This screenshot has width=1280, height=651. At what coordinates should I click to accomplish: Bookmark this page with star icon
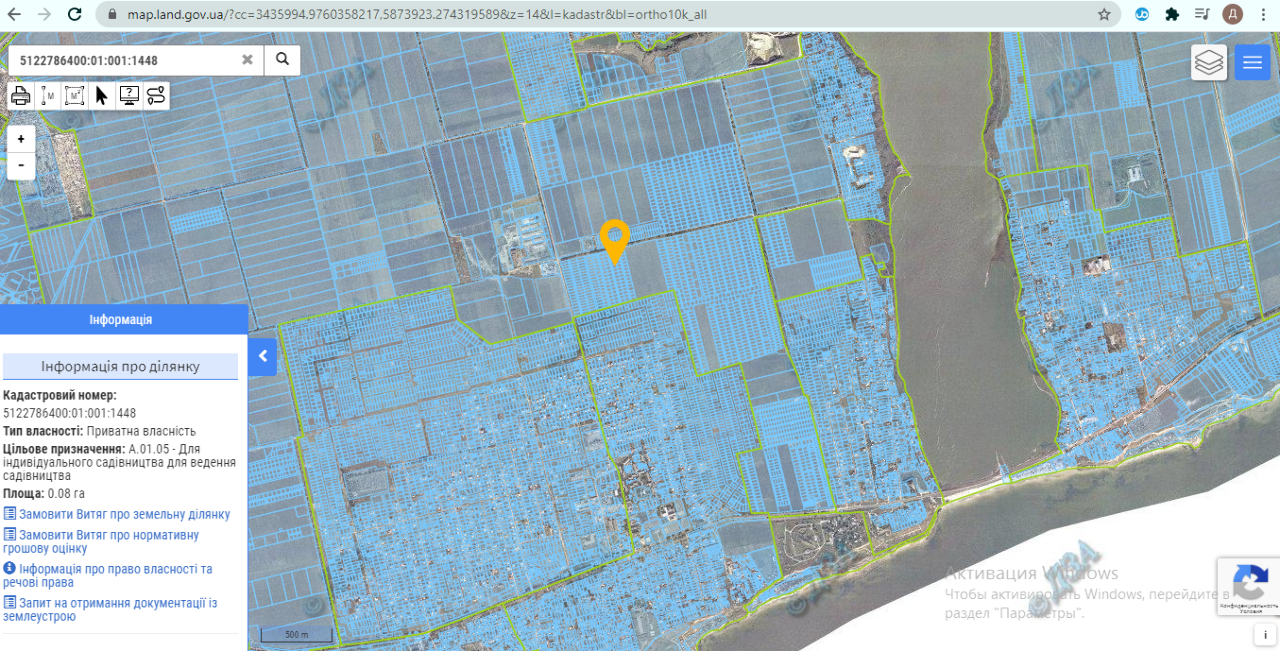click(1104, 14)
